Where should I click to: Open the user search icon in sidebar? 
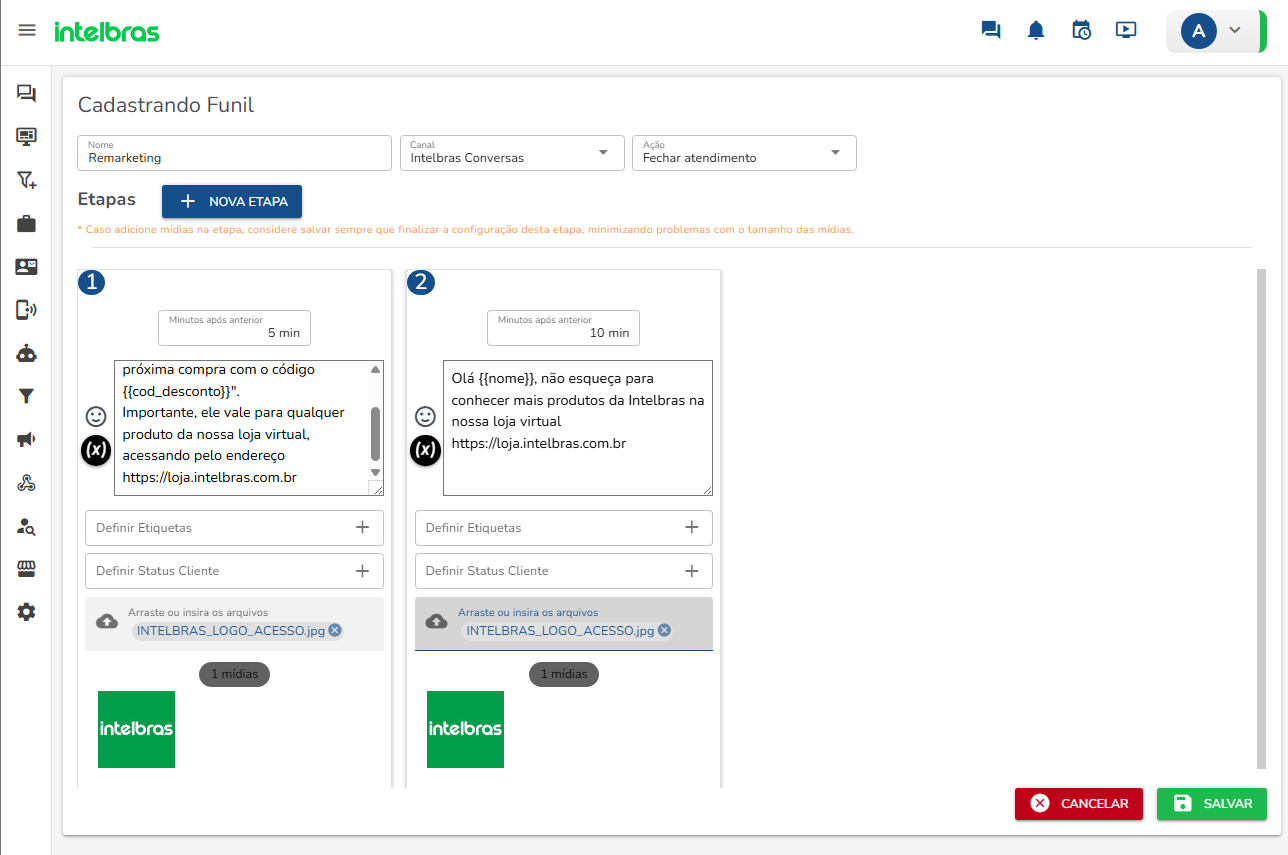coord(26,526)
